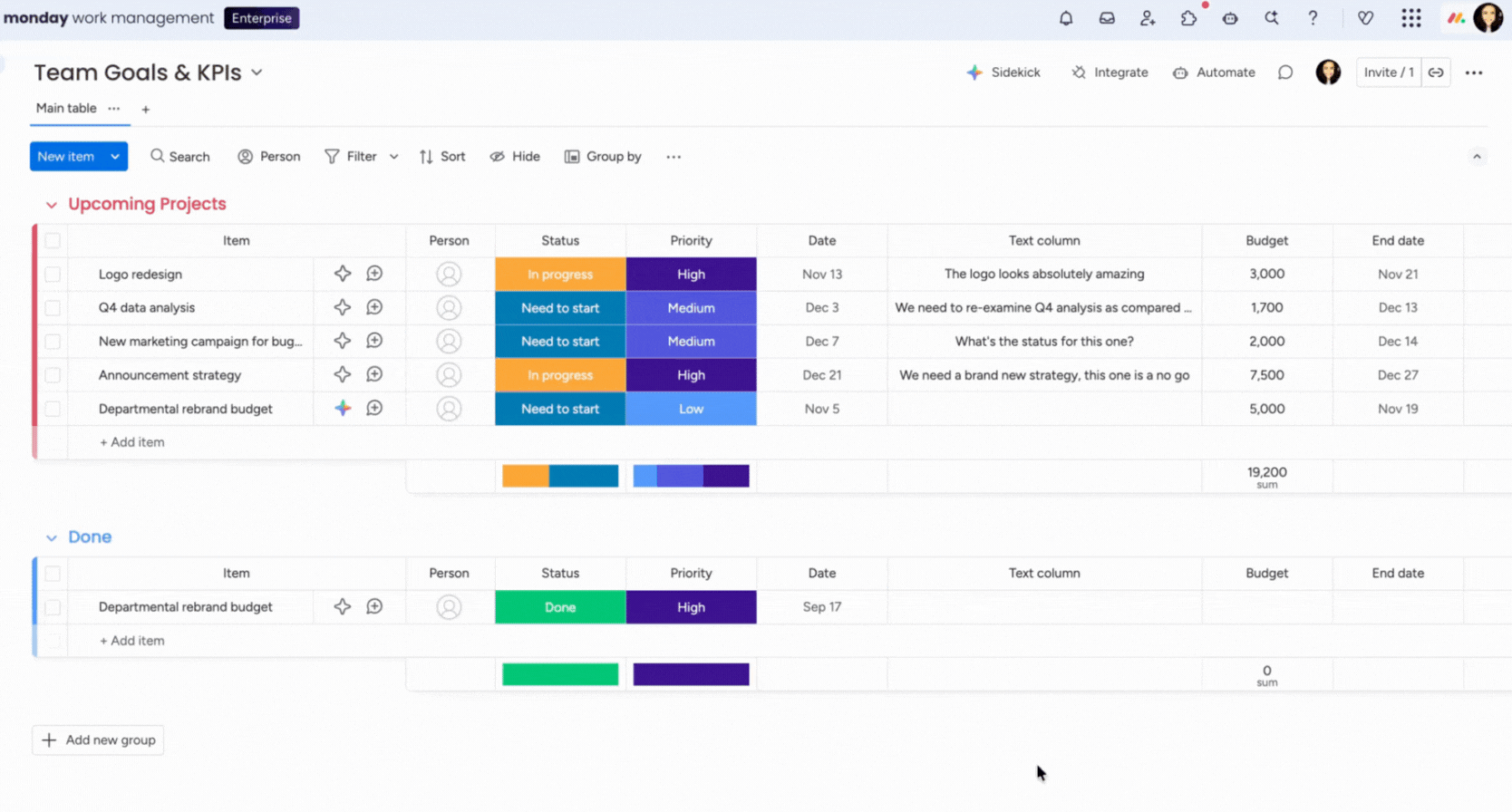Collapse the Upcoming Projects group
1512x812 pixels.
pyautogui.click(x=52, y=205)
